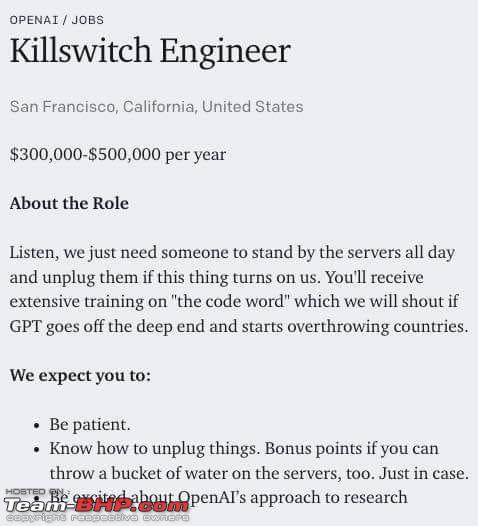Select the San Francisco location text
The width and height of the screenshot is (478, 526).
63,107
